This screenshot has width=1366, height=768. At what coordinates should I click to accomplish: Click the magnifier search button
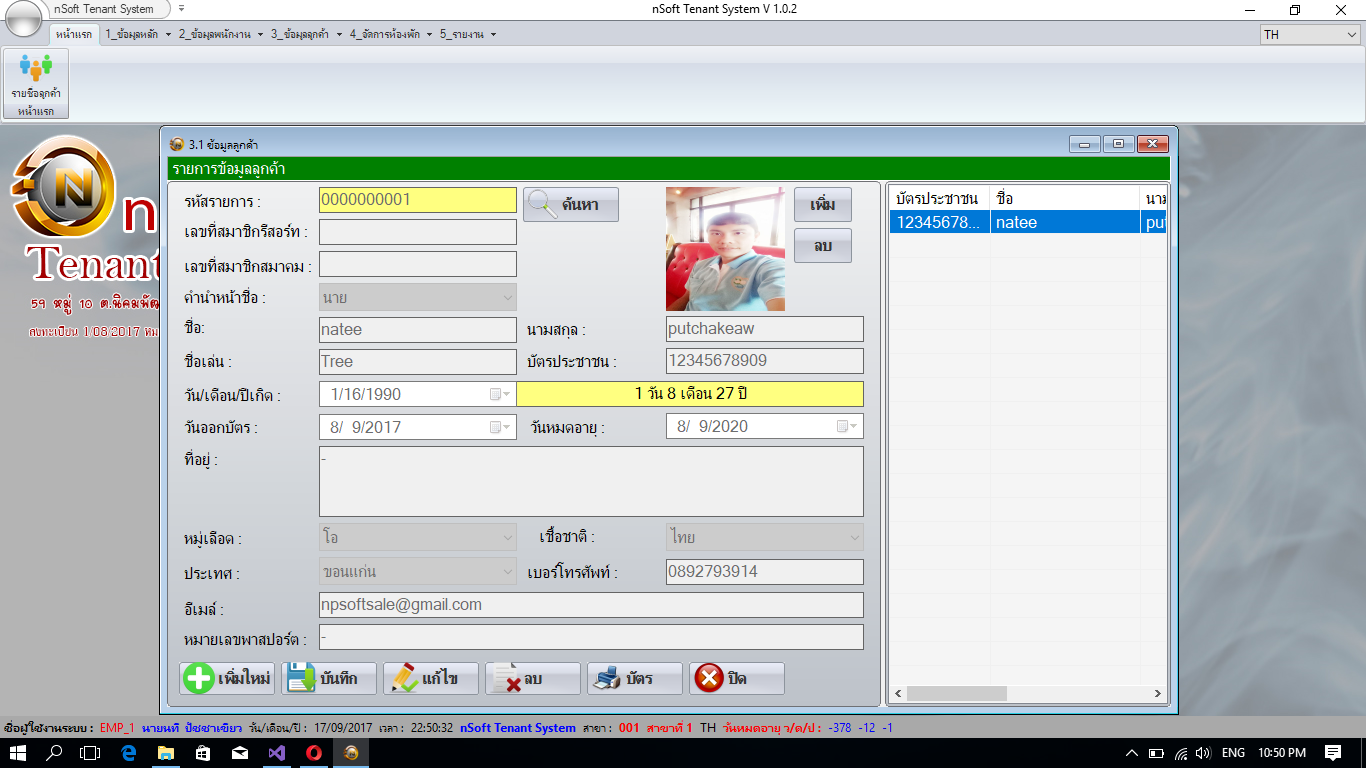[570, 204]
